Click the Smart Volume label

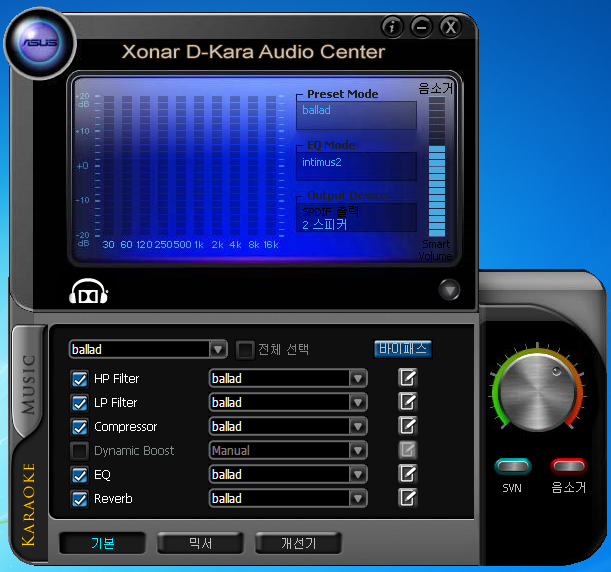pyautogui.click(x=436, y=250)
